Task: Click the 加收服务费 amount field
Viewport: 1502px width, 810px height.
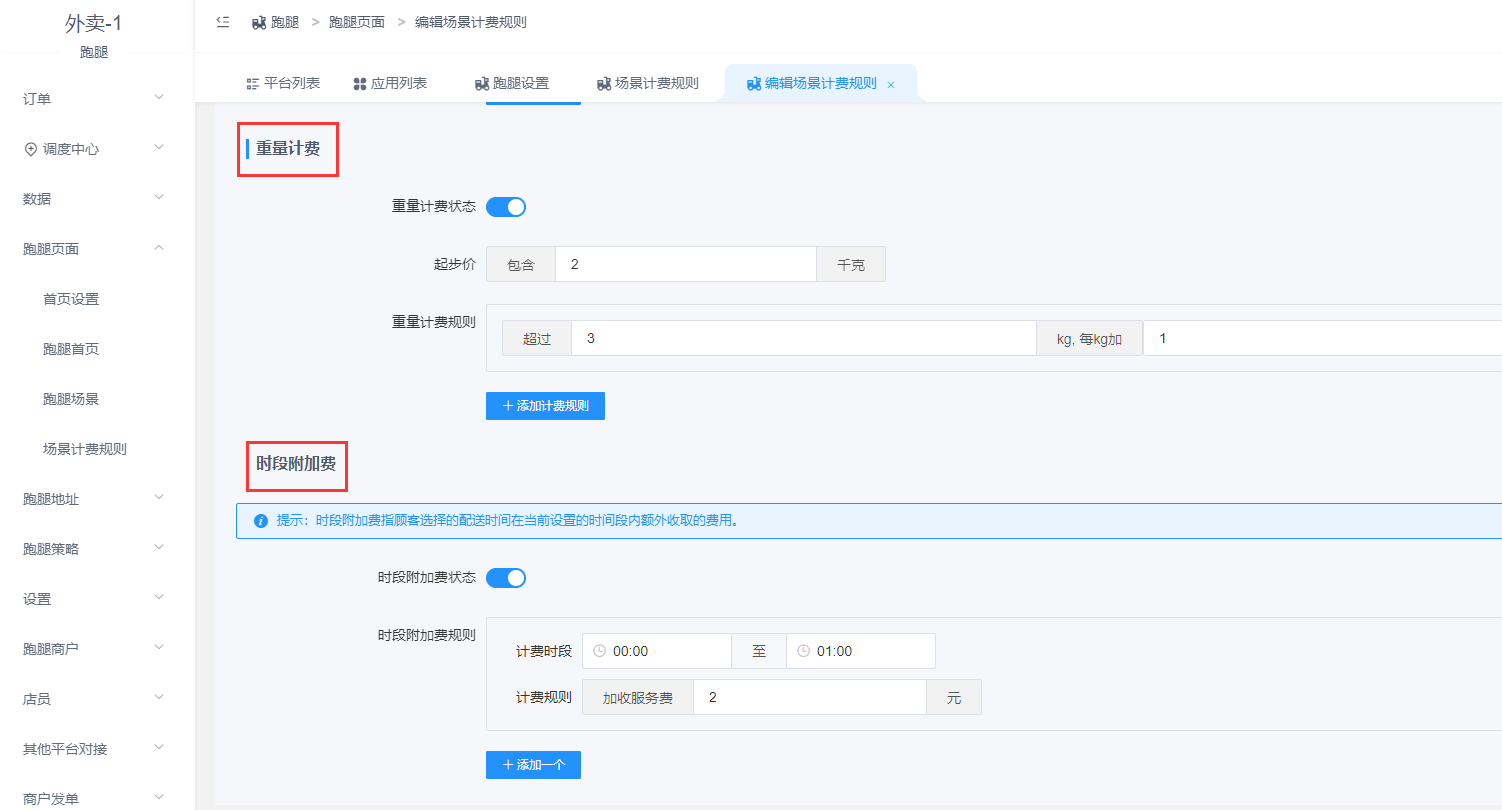Action: point(810,698)
